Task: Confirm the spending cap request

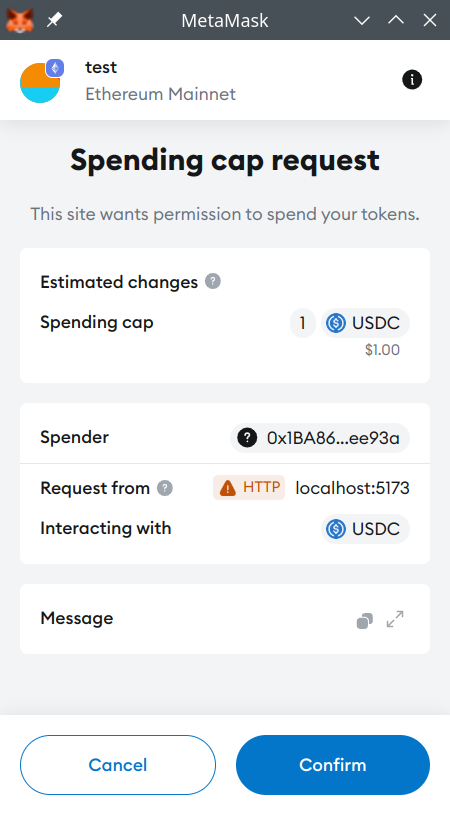Action: point(333,765)
